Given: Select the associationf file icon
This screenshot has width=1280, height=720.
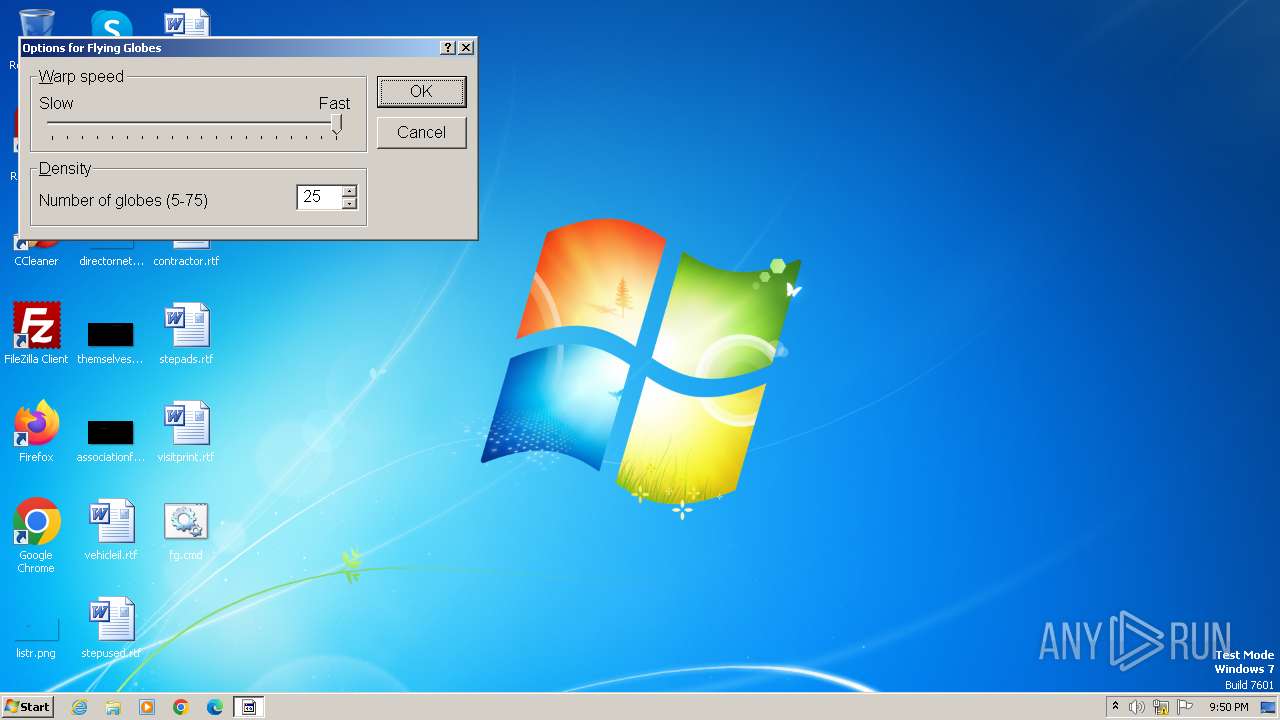Looking at the screenshot, I should point(110,438).
